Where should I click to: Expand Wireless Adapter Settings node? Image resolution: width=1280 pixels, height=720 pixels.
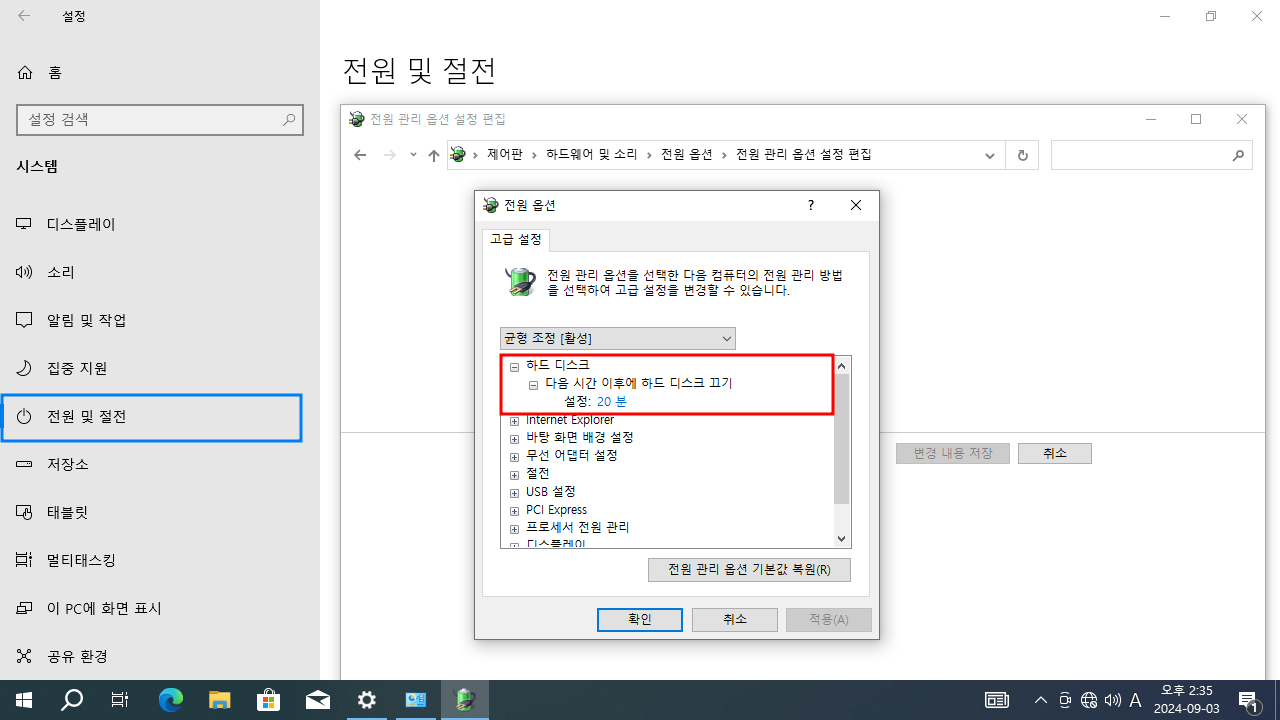(x=514, y=457)
